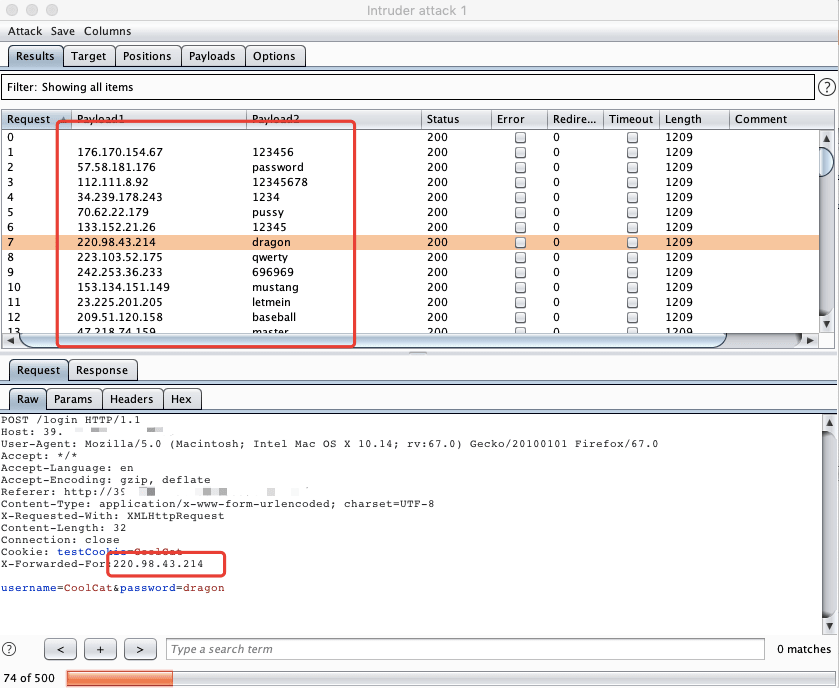Open the Save menu
Screen dimensions: 839x688
tap(63, 31)
